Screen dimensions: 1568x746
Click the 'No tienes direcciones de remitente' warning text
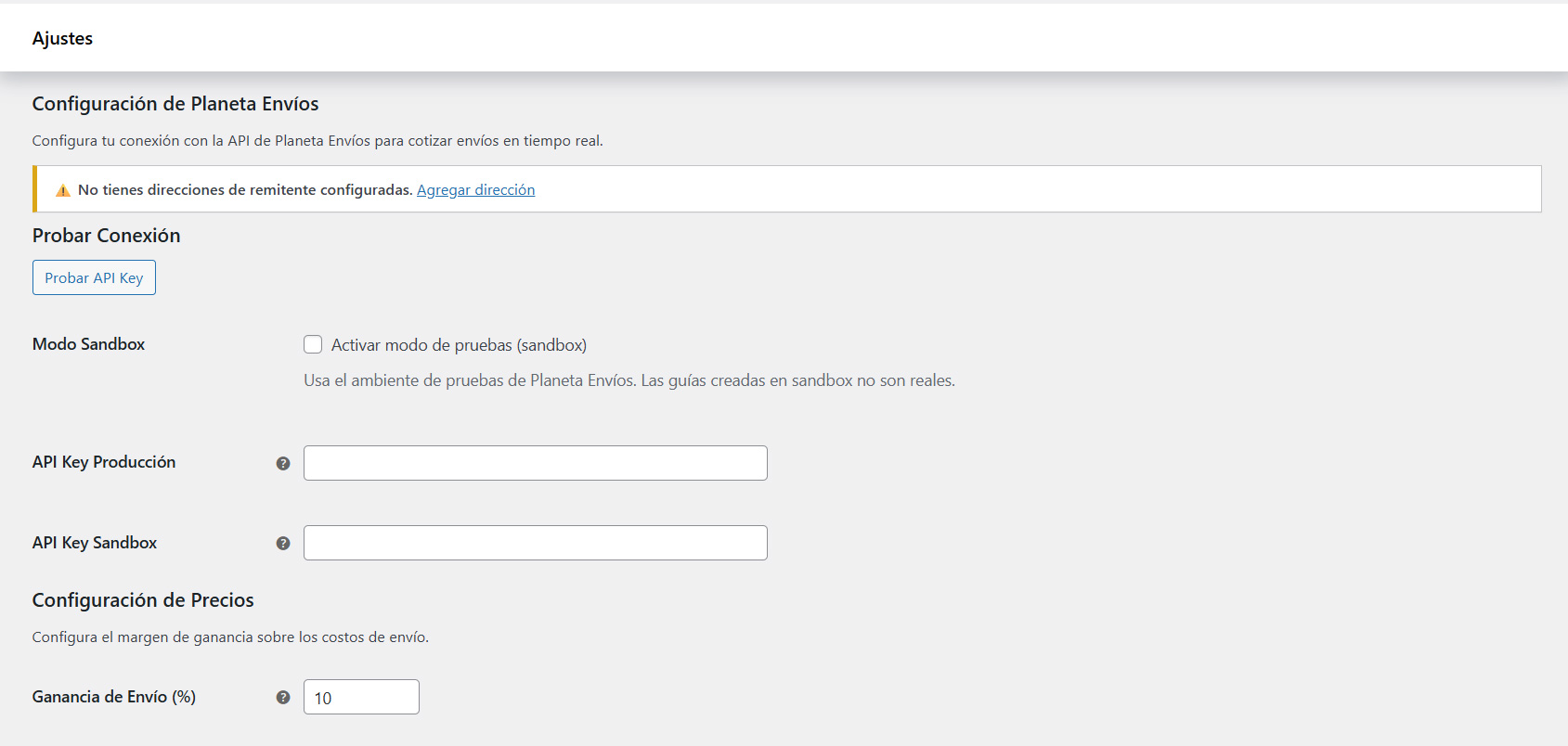[245, 189]
